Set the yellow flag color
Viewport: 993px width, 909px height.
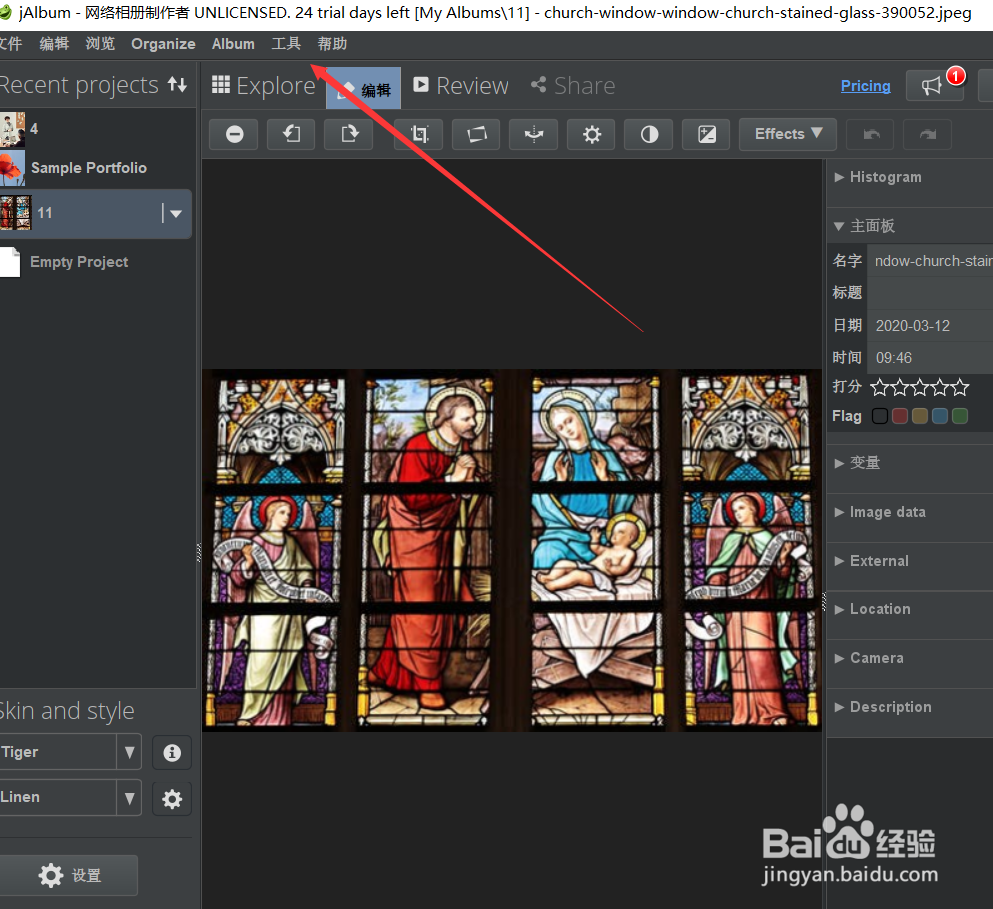coord(920,416)
